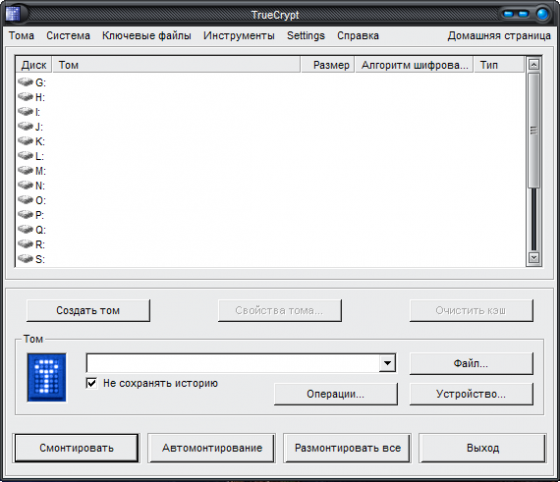The image size is (560, 482).
Task: Open the Тома menu
Action: [x=21, y=36]
